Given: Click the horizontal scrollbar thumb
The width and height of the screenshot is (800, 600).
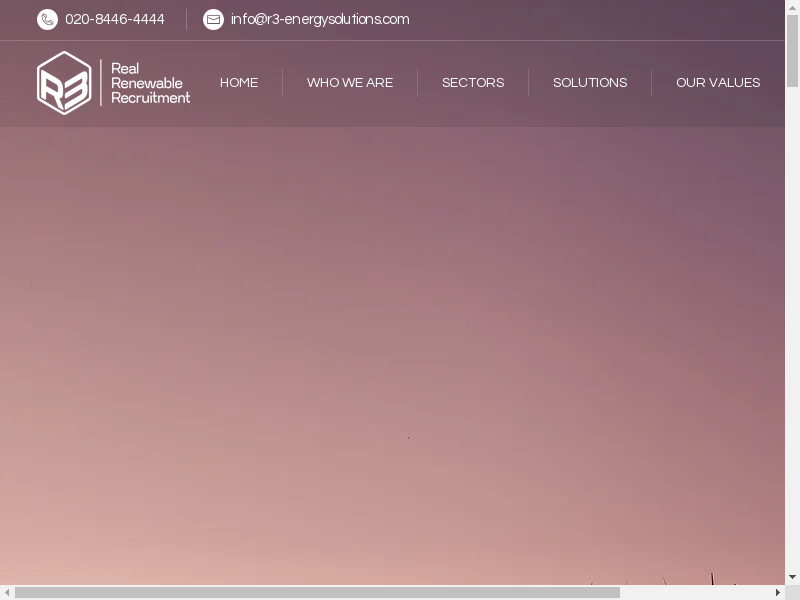Looking at the screenshot, I should coord(317,592).
